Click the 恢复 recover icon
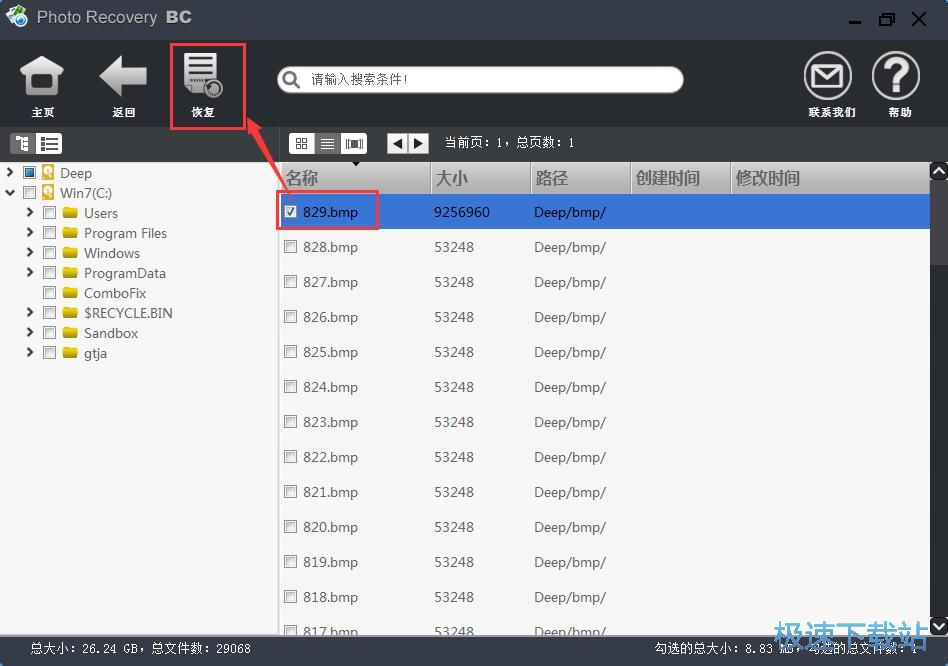Screen dimensions: 948x666 click(x=203, y=75)
